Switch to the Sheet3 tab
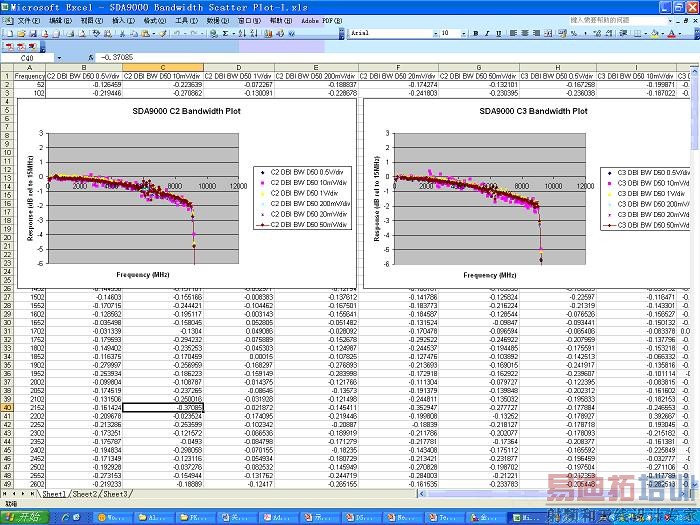This screenshot has height=525, width=700. point(116,494)
